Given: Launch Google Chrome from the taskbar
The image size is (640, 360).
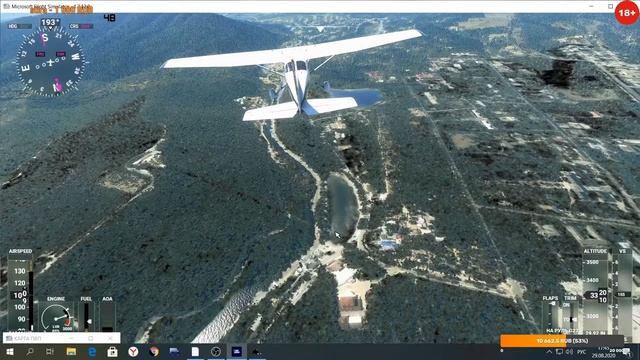Looking at the screenshot, I should coord(154,352).
